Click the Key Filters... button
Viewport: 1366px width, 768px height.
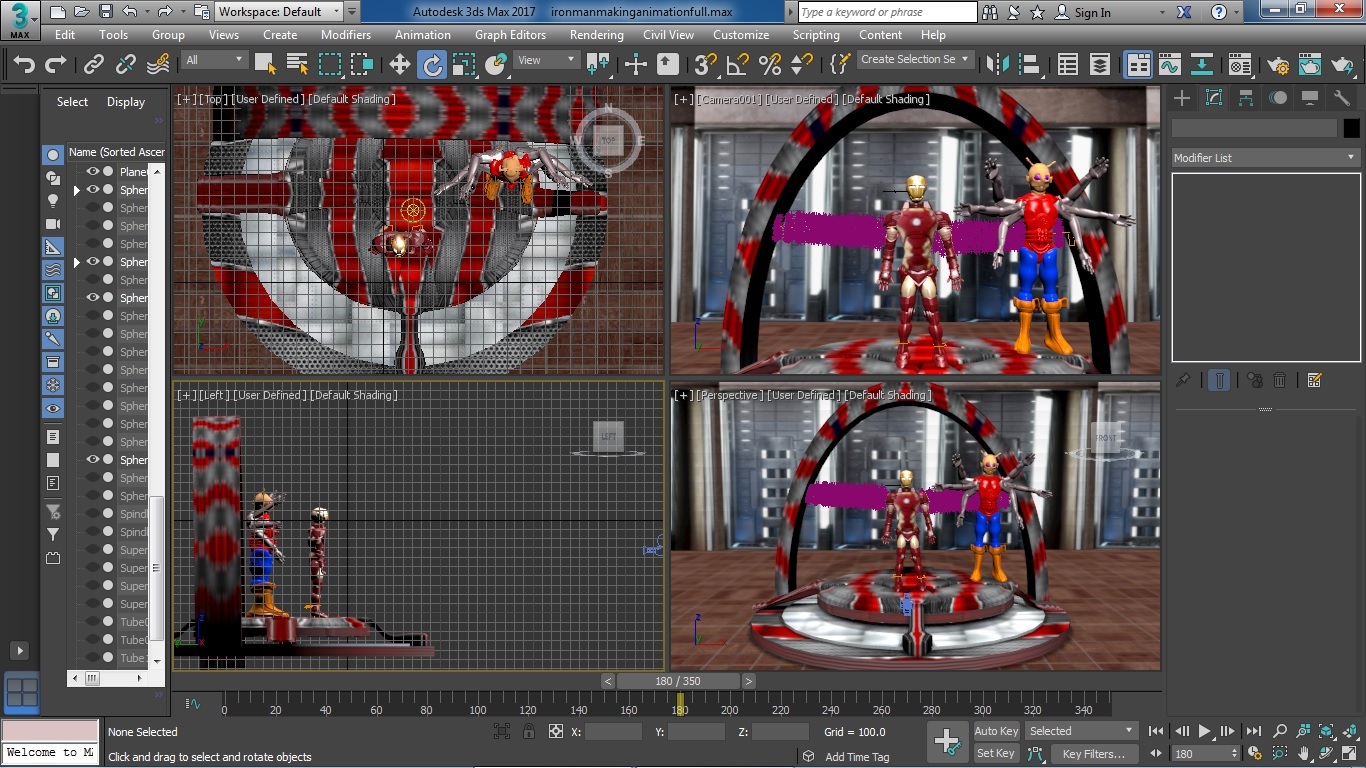[x=1093, y=754]
